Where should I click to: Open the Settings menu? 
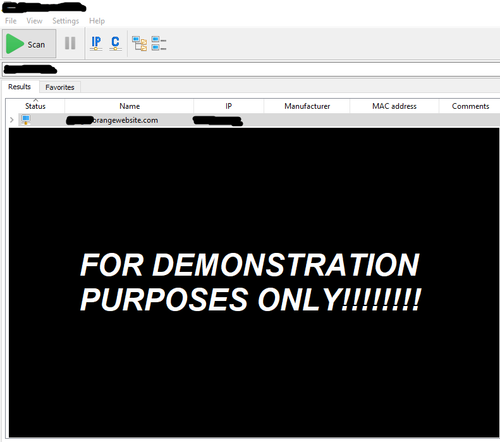coord(66,21)
